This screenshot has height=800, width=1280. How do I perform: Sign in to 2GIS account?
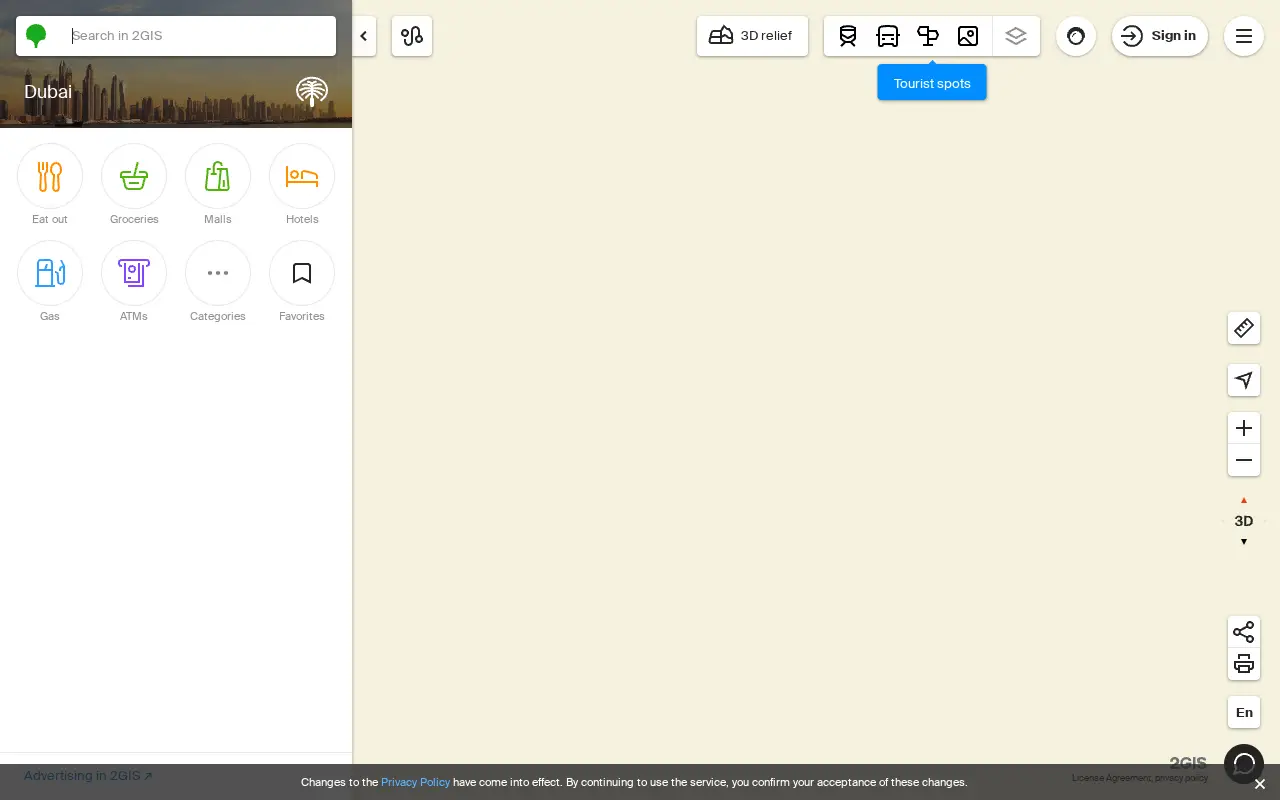click(x=1160, y=36)
